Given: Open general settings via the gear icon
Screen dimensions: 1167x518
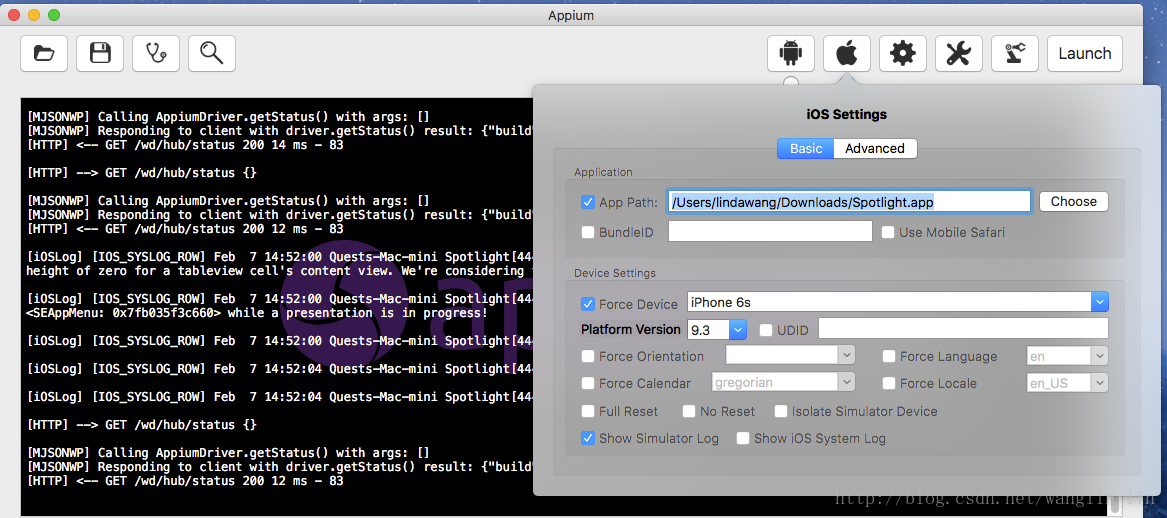Looking at the screenshot, I should (903, 54).
